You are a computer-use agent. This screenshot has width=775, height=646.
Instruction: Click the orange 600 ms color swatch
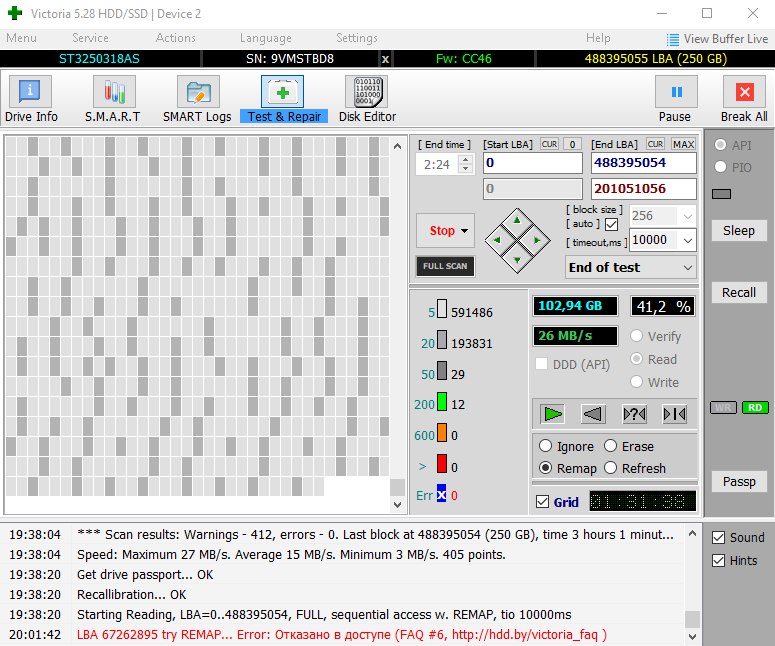click(x=442, y=432)
